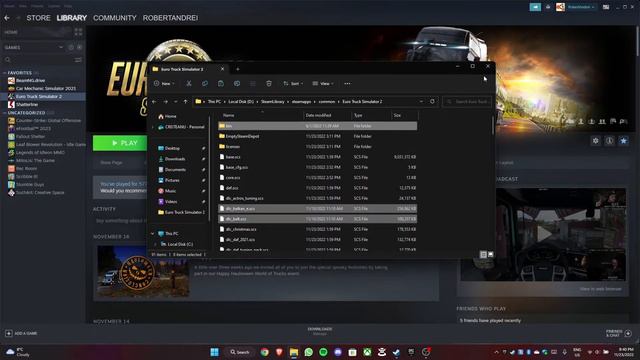Image resolution: width=640 pixels, height=360 pixels.
Task: Go up one folder level in Explorer
Action: tap(185, 102)
